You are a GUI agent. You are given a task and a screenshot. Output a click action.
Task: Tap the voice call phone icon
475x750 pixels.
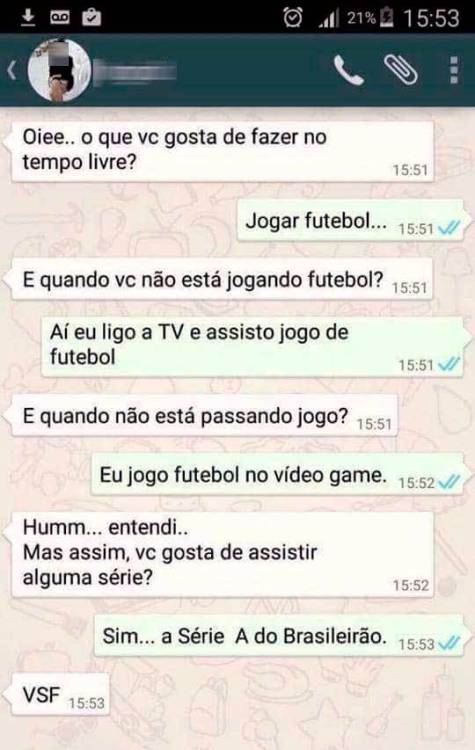click(349, 70)
